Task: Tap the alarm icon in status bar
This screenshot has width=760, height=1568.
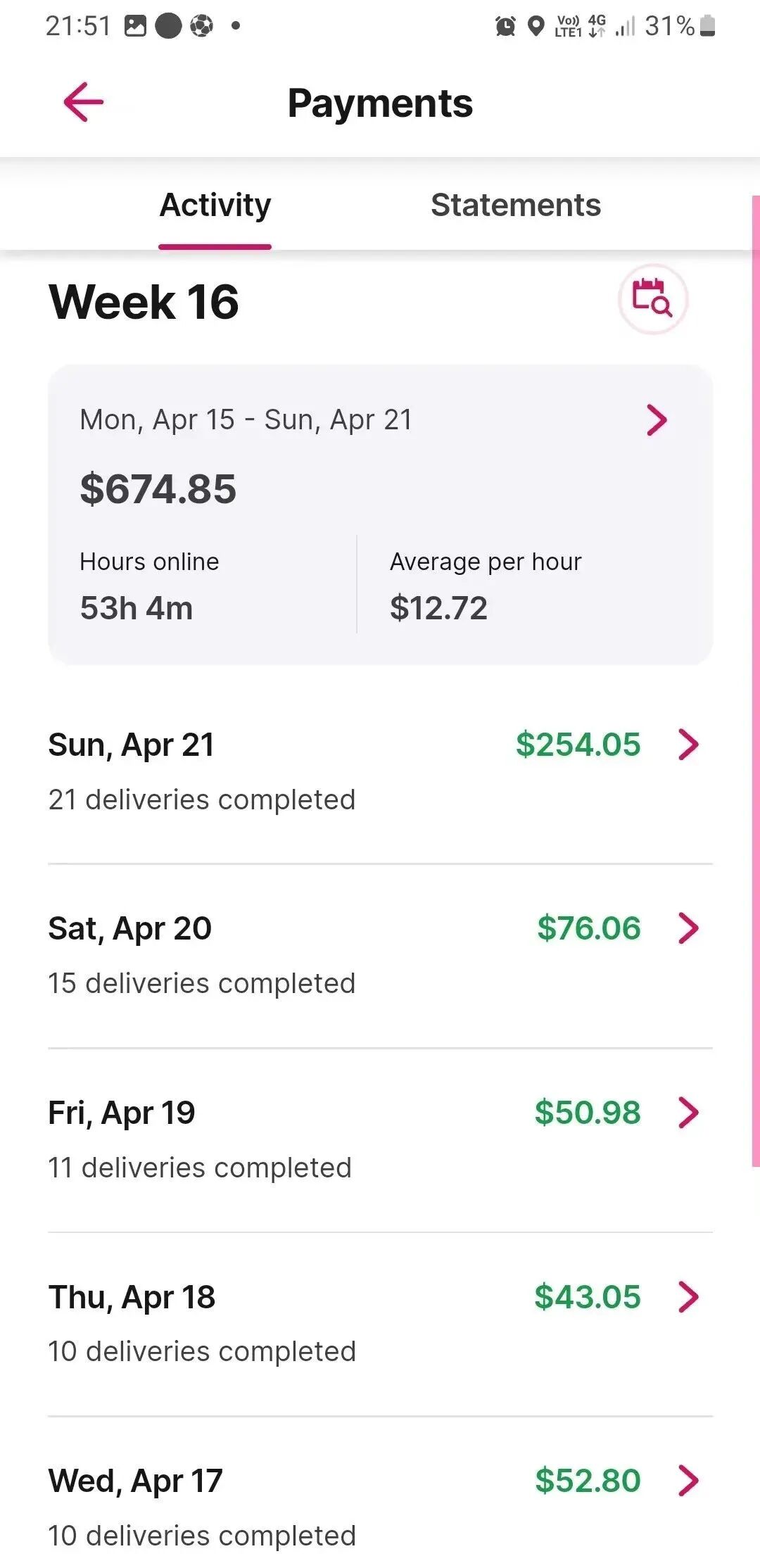Action: click(505, 27)
